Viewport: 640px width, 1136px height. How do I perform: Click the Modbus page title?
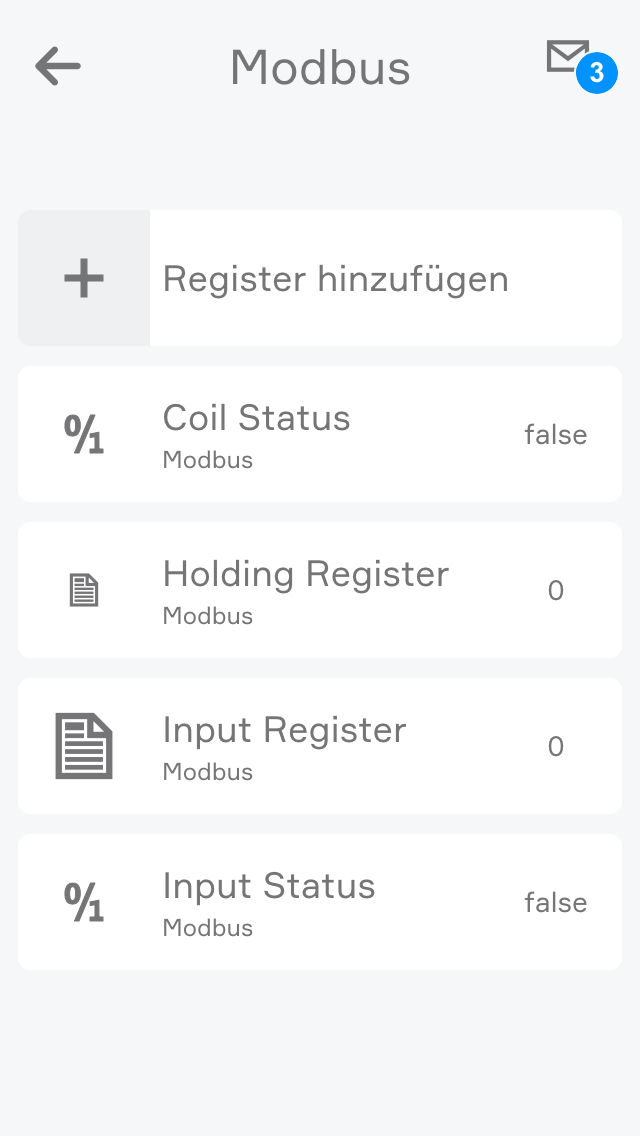(x=320, y=68)
